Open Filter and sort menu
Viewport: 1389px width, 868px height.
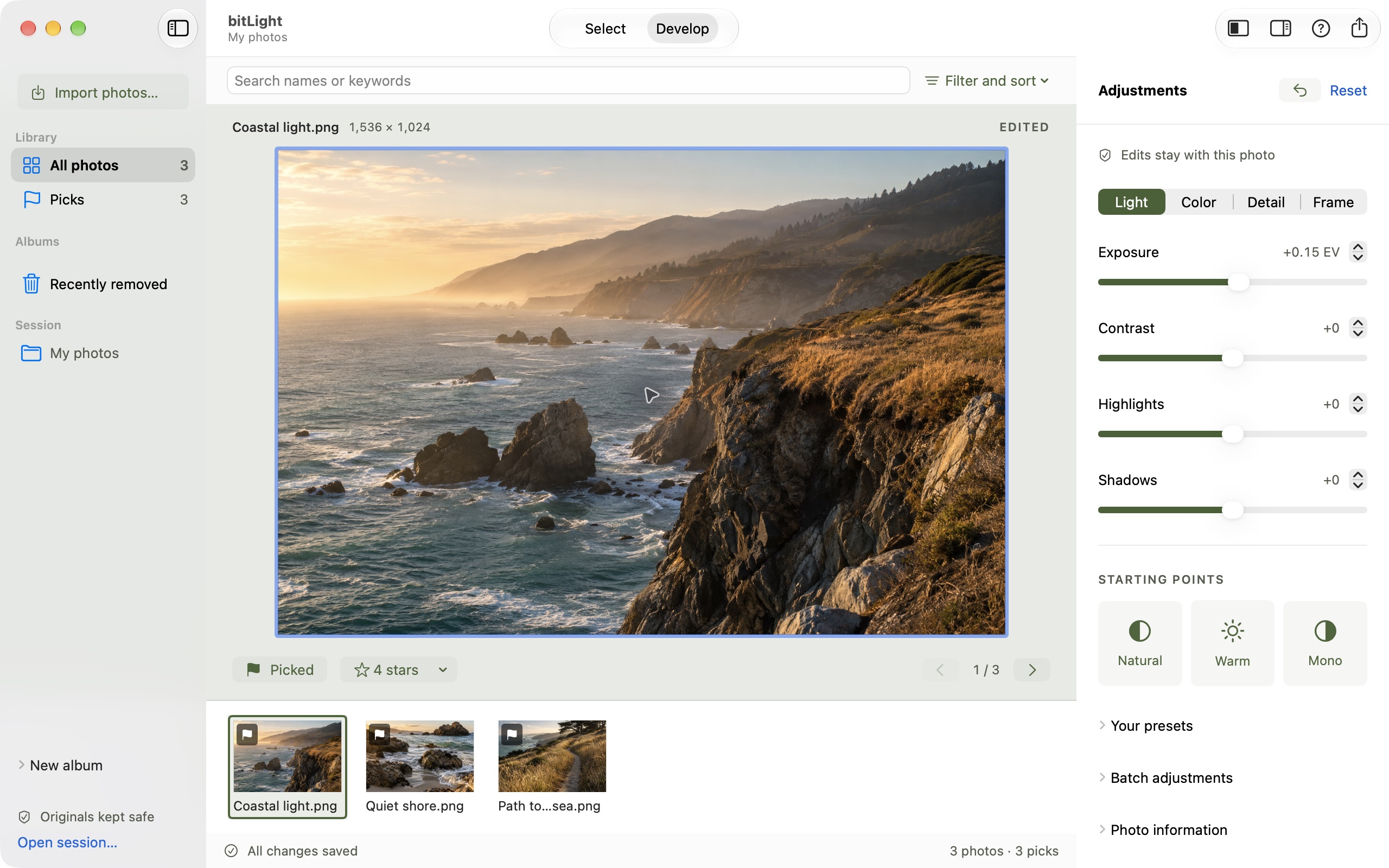987,81
